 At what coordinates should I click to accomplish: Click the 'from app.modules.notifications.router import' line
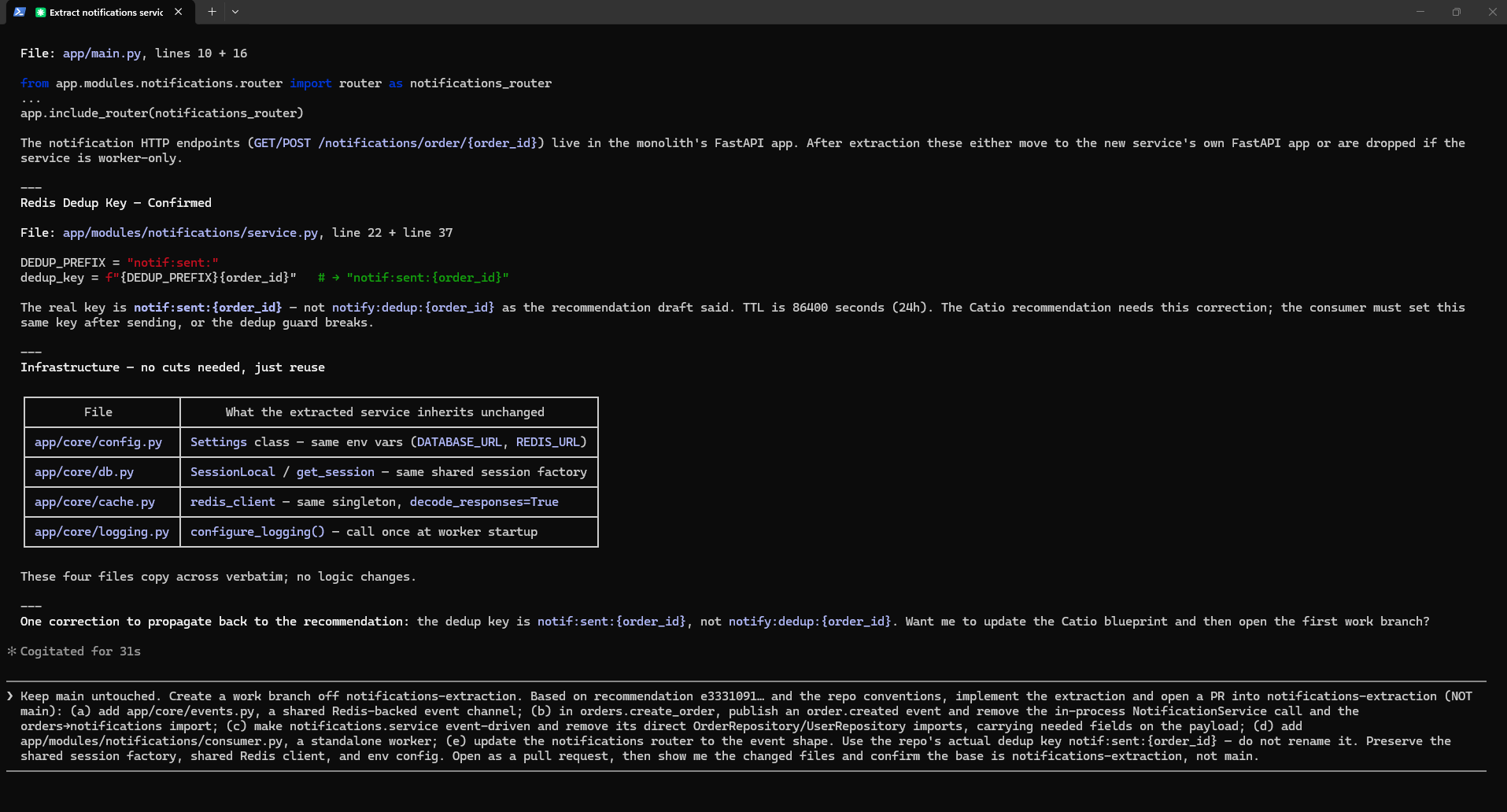[286, 83]
